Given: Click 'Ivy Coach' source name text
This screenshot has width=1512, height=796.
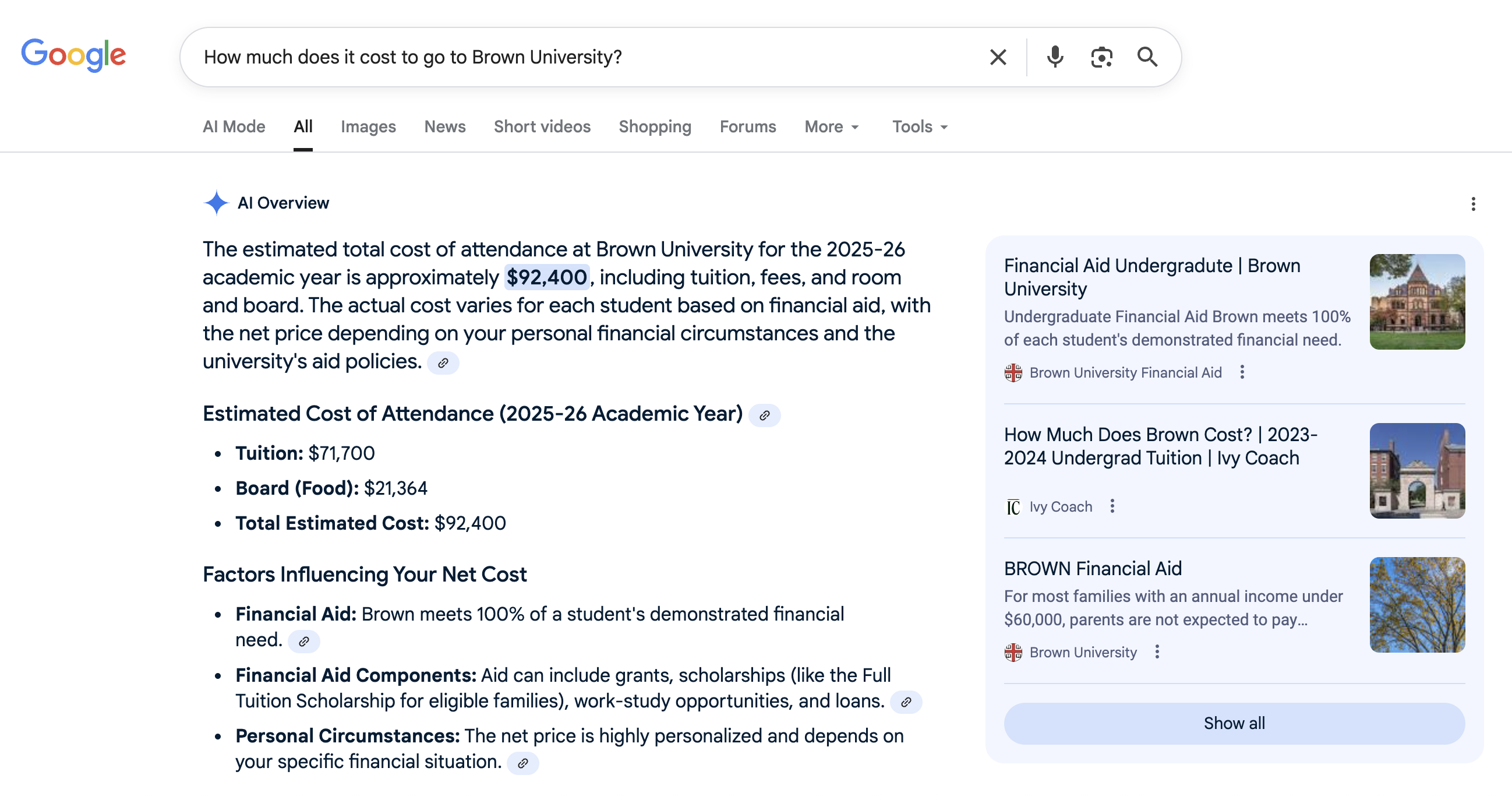Looking at the screenshot, I should pos(1061,506).
